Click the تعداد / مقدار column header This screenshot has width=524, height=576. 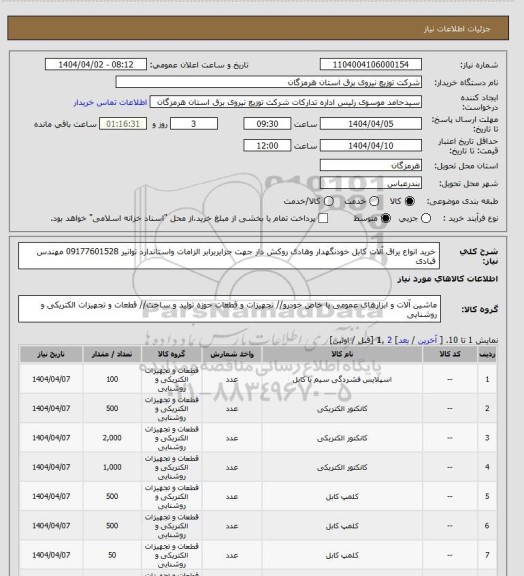[x=112, y=354]
